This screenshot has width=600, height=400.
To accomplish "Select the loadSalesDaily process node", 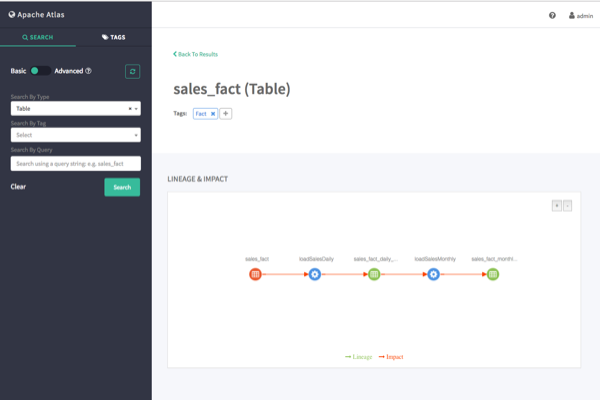I will [x=314, y=274].
